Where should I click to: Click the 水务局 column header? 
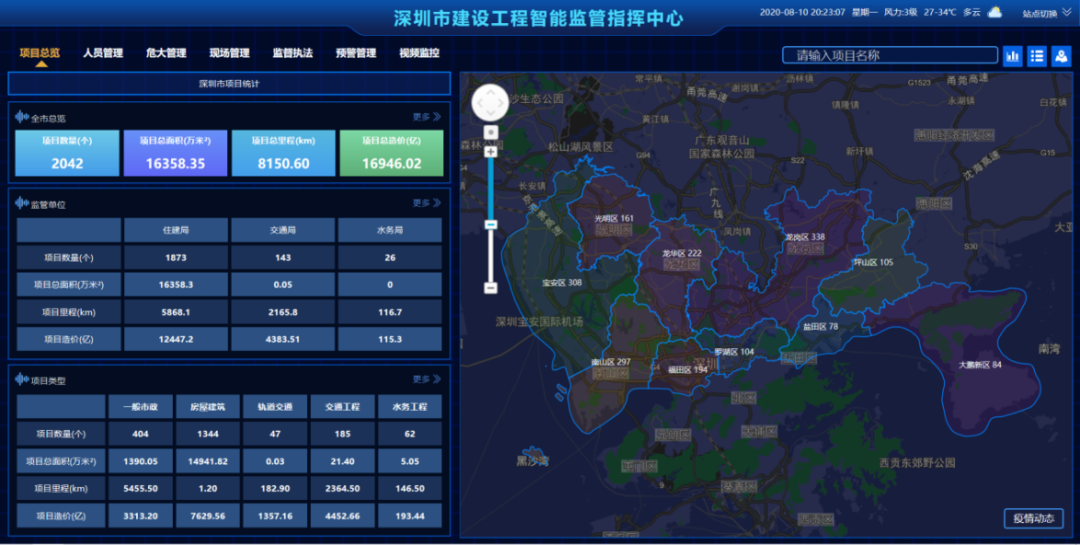coord(390,230)
